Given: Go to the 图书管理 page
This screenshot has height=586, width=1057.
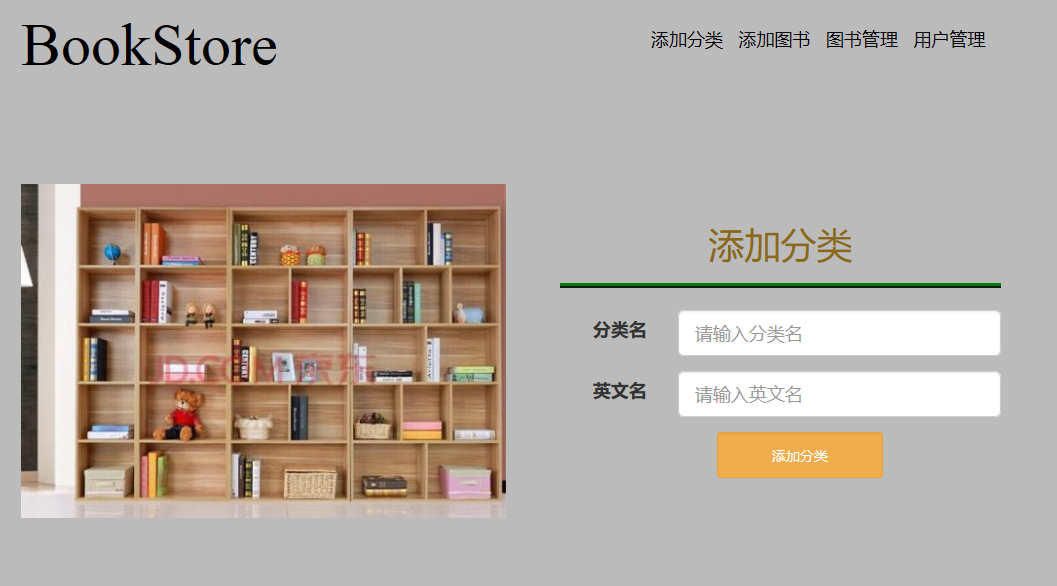Looking at the screenshot, I should coord(862,40).
